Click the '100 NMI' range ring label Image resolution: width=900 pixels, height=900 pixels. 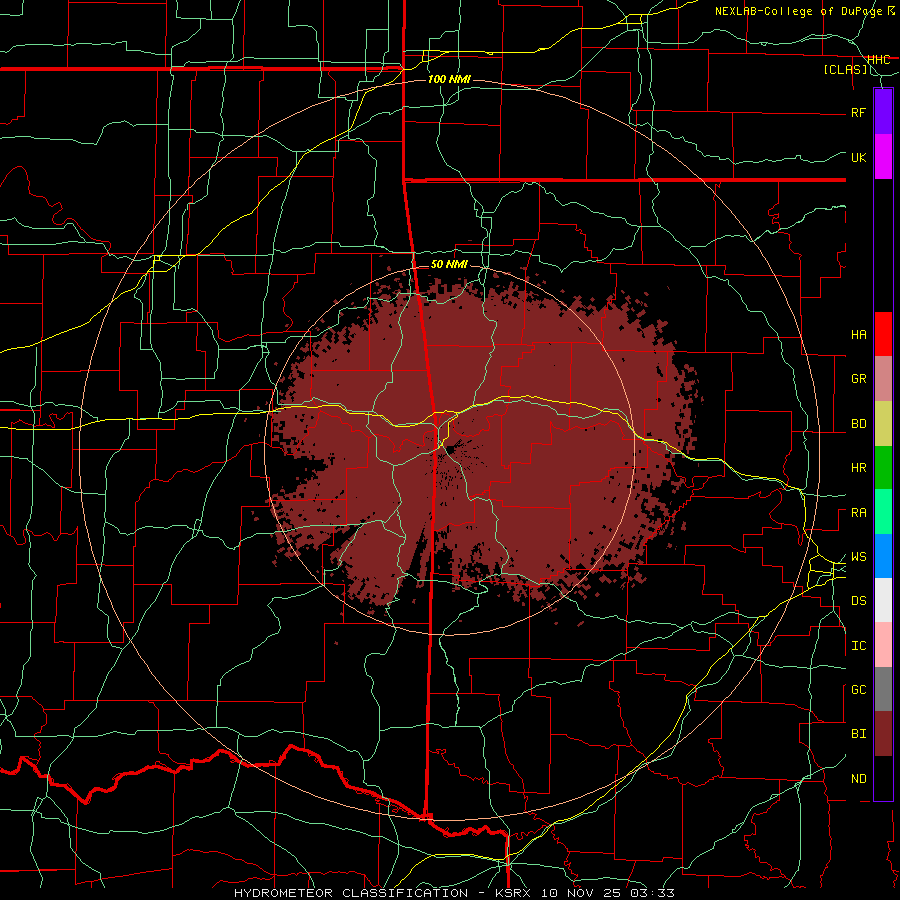tap(449, 79)
